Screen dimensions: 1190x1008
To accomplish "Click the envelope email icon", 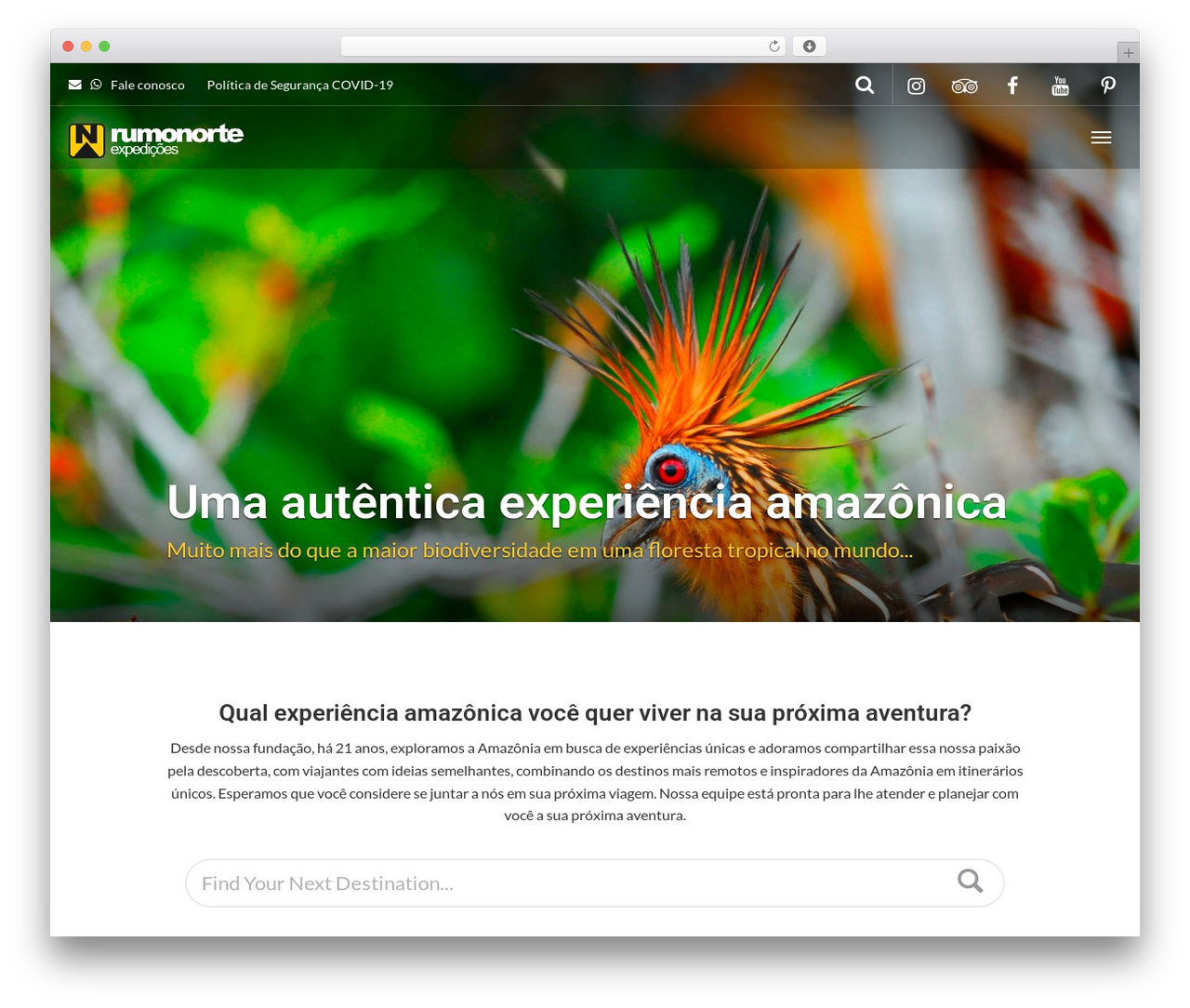I will pos(74,85).
